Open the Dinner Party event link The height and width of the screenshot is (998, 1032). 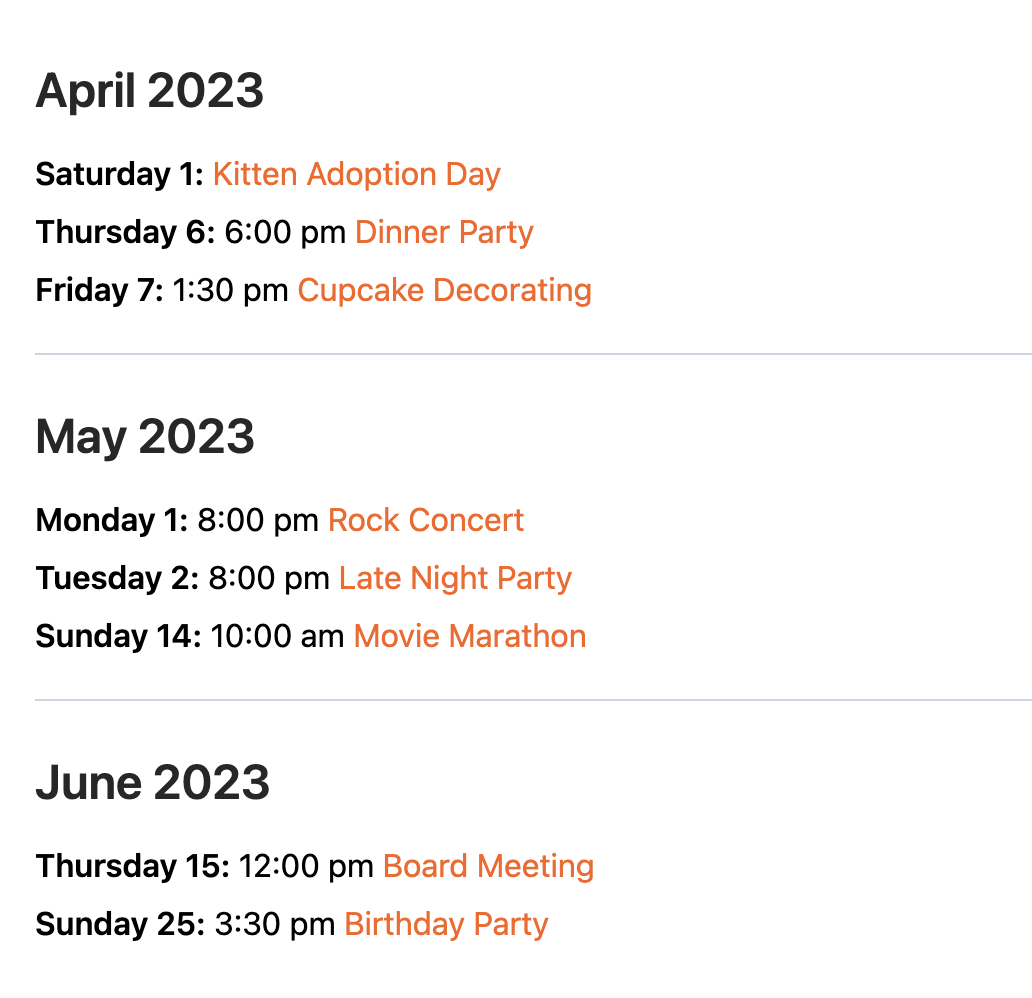(444, 233)
